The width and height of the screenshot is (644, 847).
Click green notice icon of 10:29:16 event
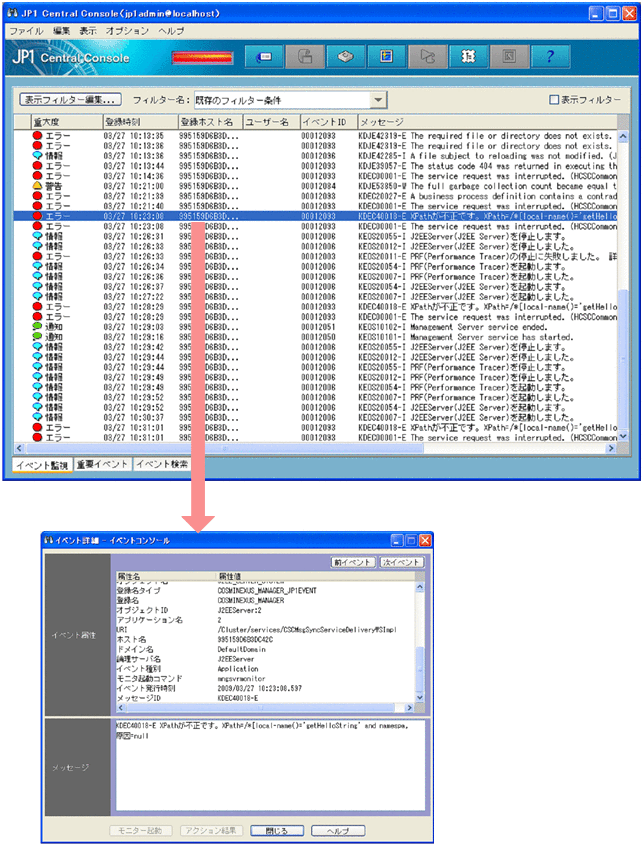pos(37,337)
